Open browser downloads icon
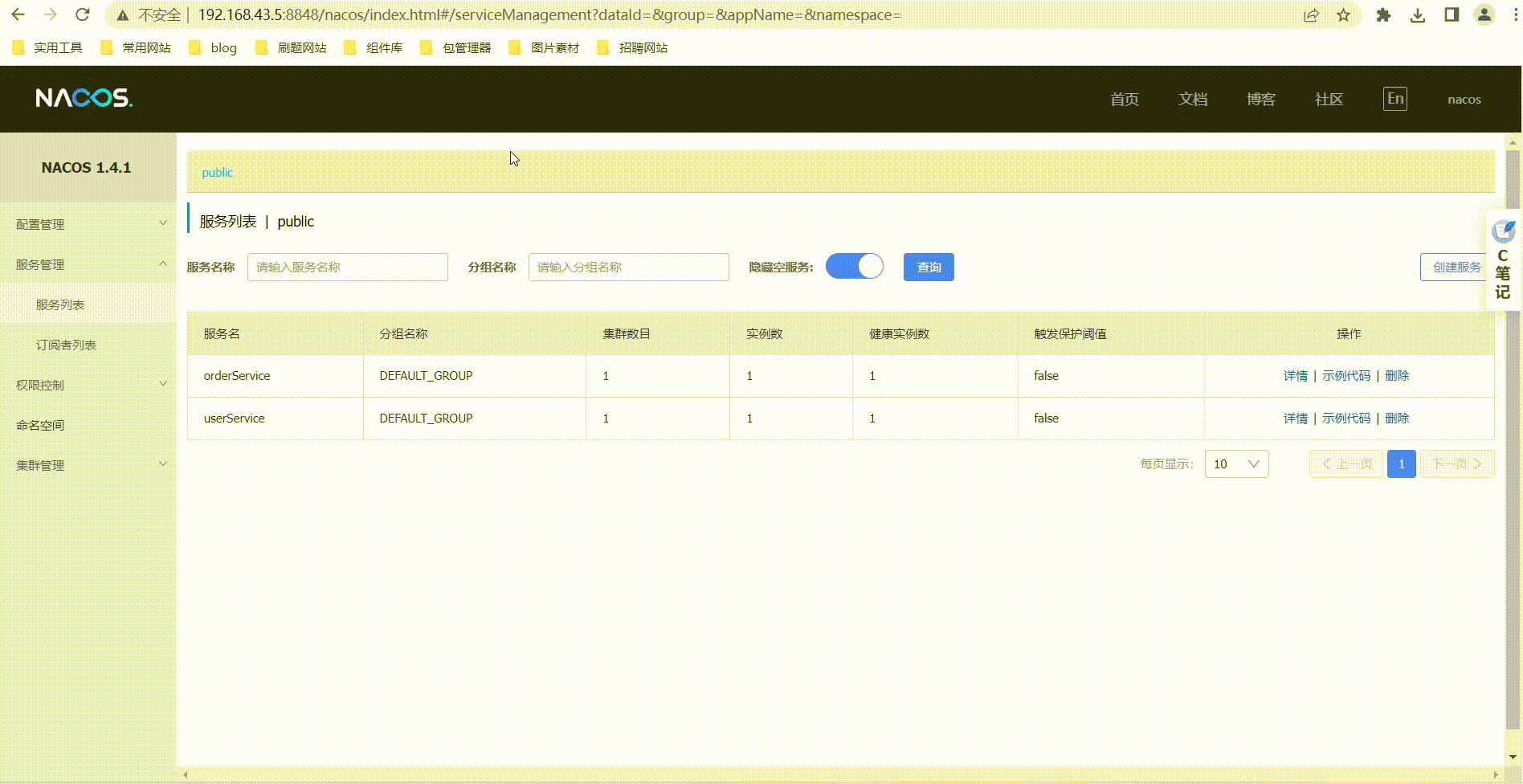Screen dimensions: 1523x784 point(1418,15)
